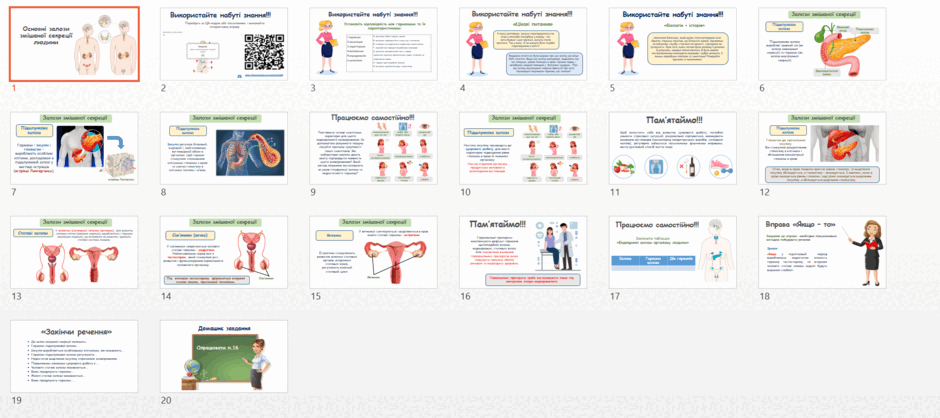Open slide 3 thumbnail
Viewport: 940px width, 418px height.
click(373, 44)
